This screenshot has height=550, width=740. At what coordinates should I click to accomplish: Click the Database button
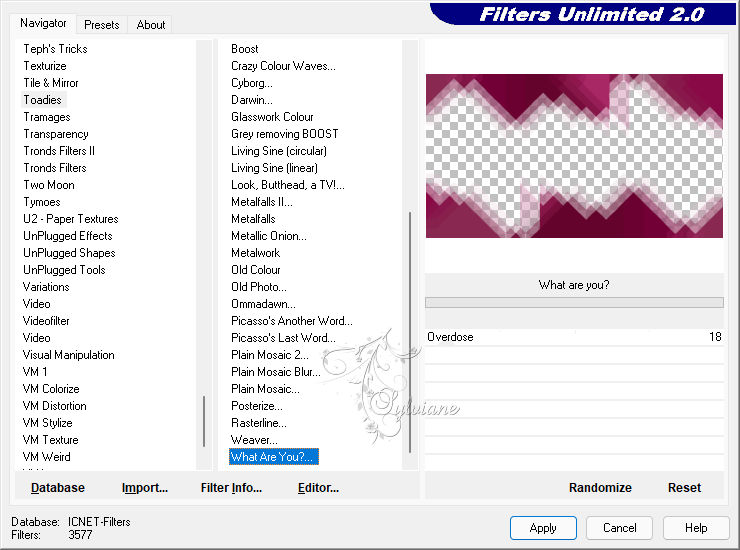pos(58,488)
